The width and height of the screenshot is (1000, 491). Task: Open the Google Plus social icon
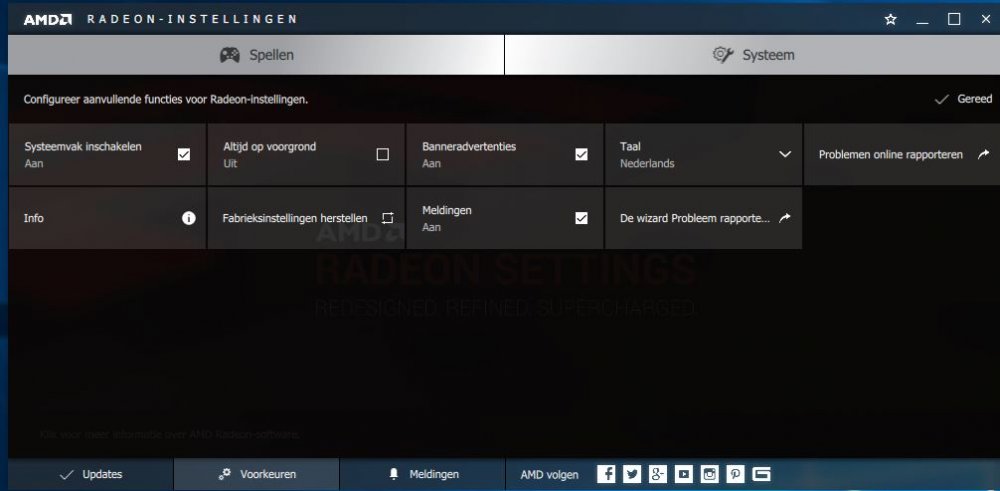pyautogui.click(x=658, y=474)
